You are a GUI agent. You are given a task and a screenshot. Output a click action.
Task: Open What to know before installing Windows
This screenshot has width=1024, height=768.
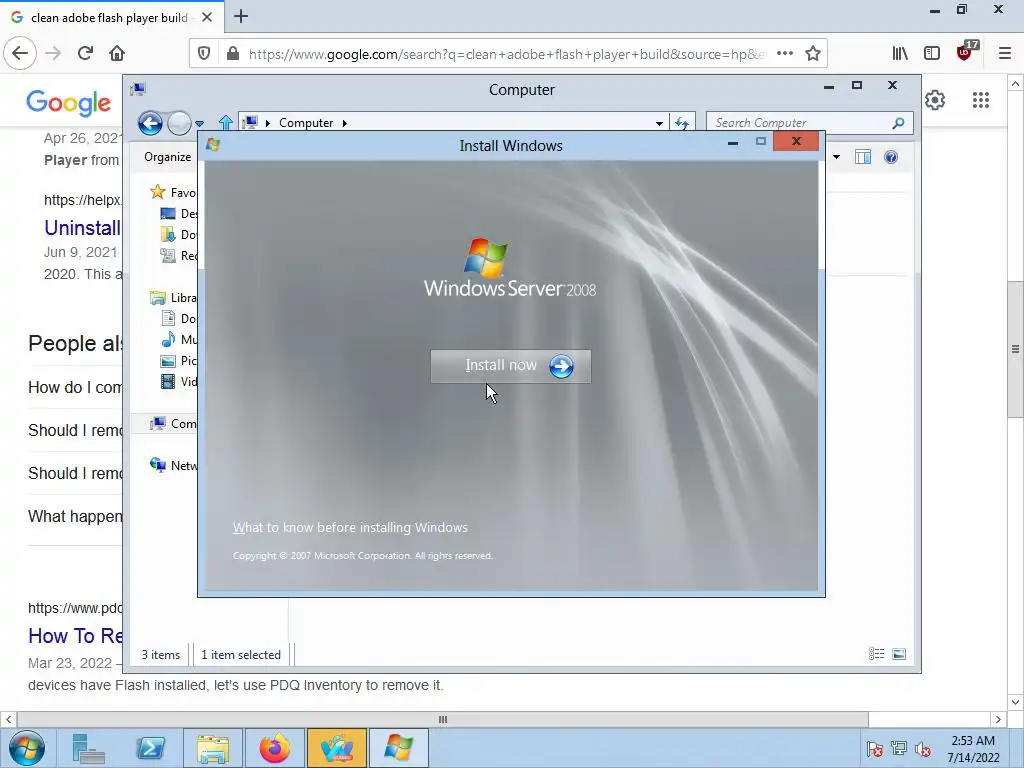[350, 528]
